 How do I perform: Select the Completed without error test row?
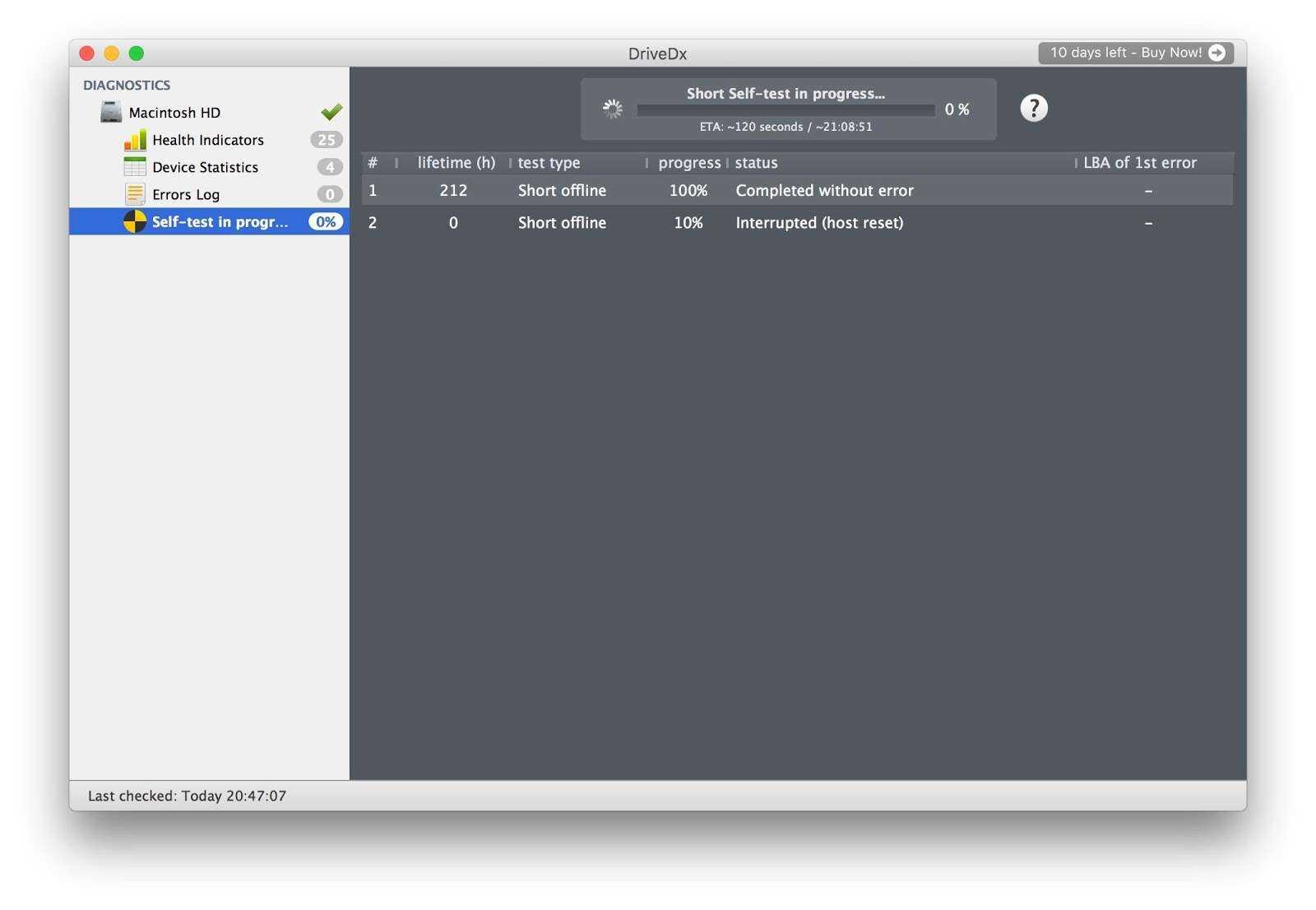[x=824, y=191]
